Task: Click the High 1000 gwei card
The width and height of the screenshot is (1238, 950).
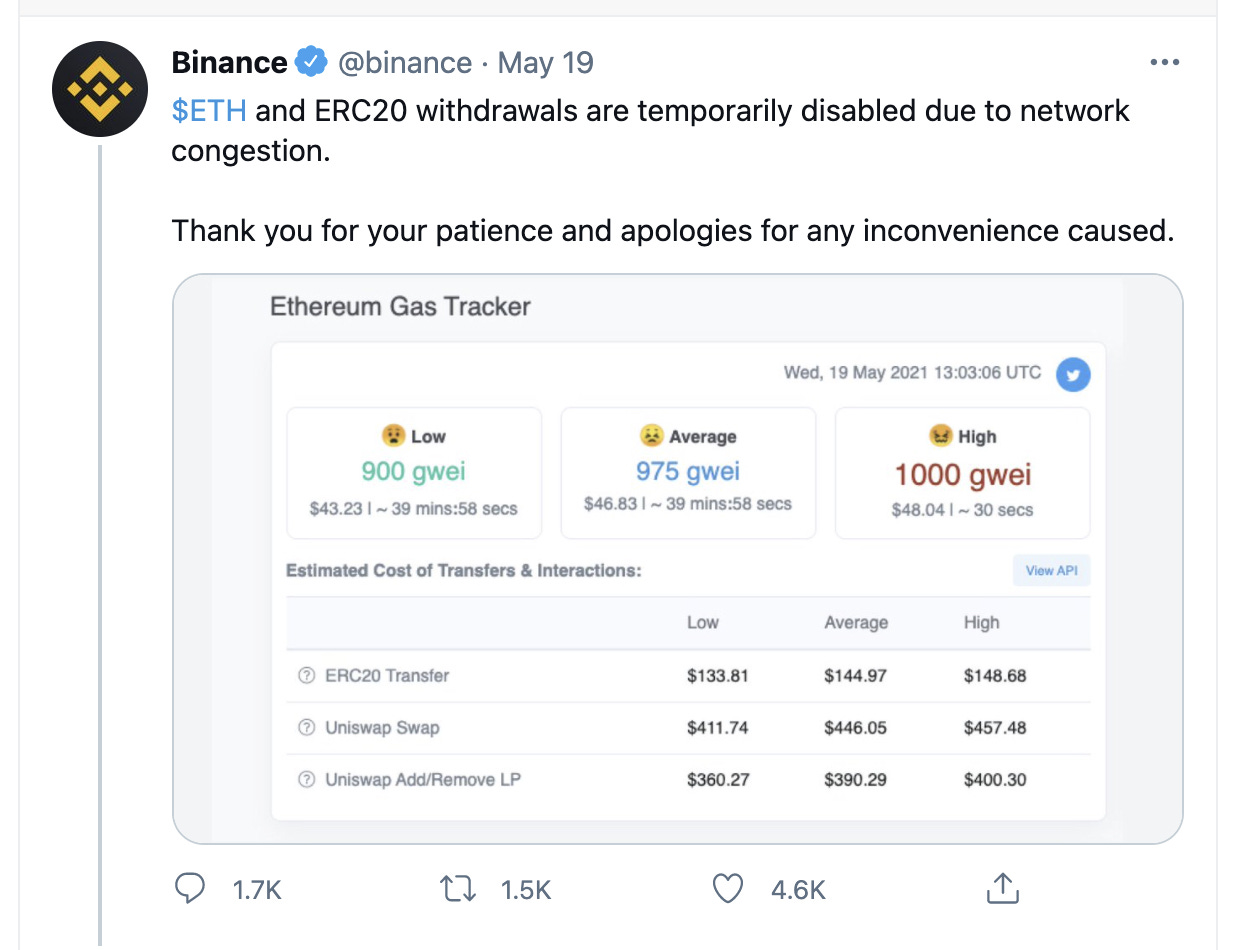Action: [962, 473]
